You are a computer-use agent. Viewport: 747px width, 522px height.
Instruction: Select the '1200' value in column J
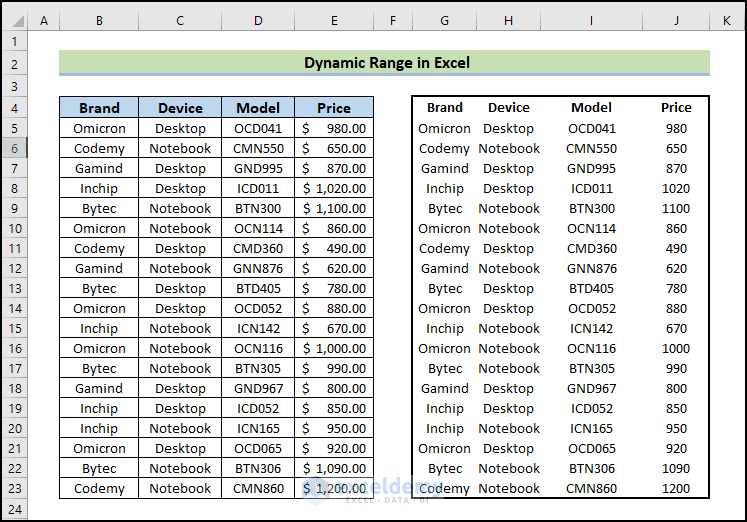[x=676, y=488]
